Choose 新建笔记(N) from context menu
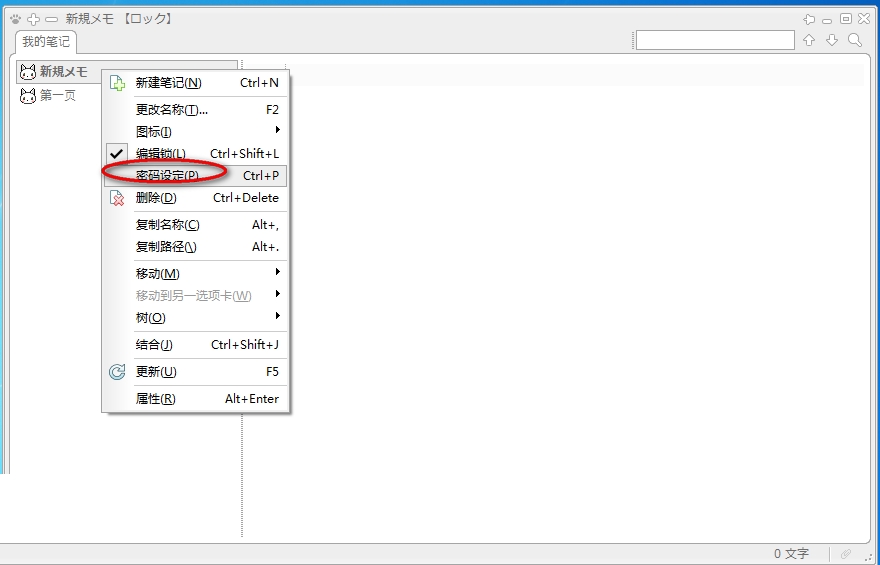The width and height of the screenshot is (880, 565). (195, 83)
